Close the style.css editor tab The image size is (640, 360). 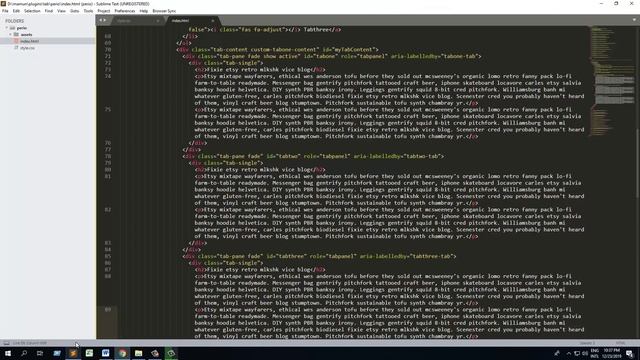(x=158, y=21)
